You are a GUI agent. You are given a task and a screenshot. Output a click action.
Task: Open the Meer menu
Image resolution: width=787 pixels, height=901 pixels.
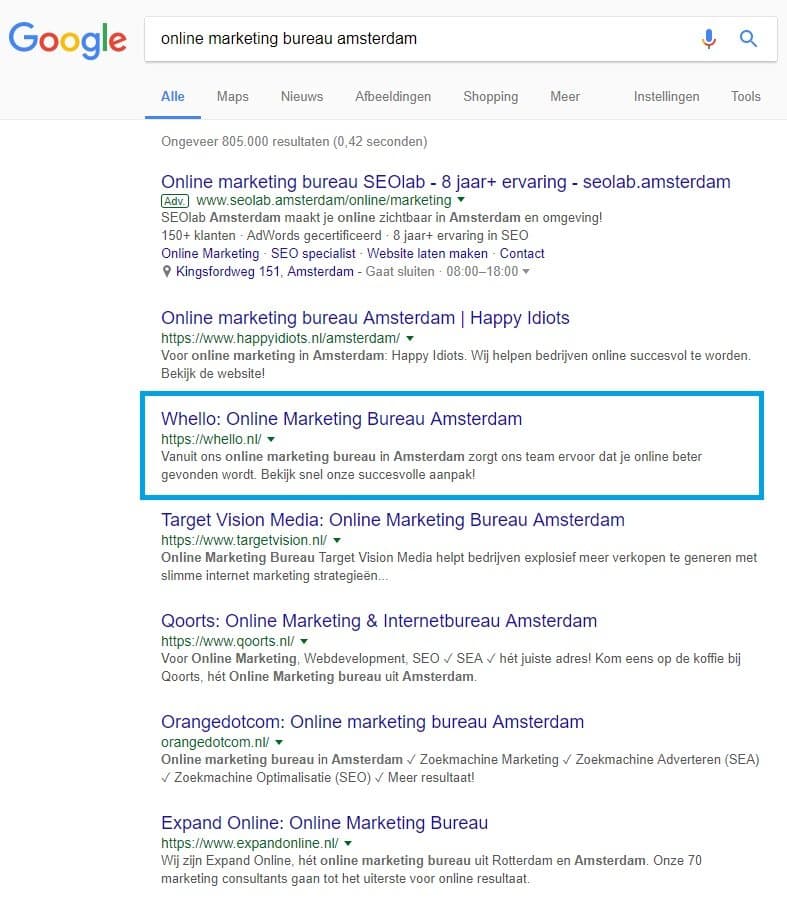[565, 97]
